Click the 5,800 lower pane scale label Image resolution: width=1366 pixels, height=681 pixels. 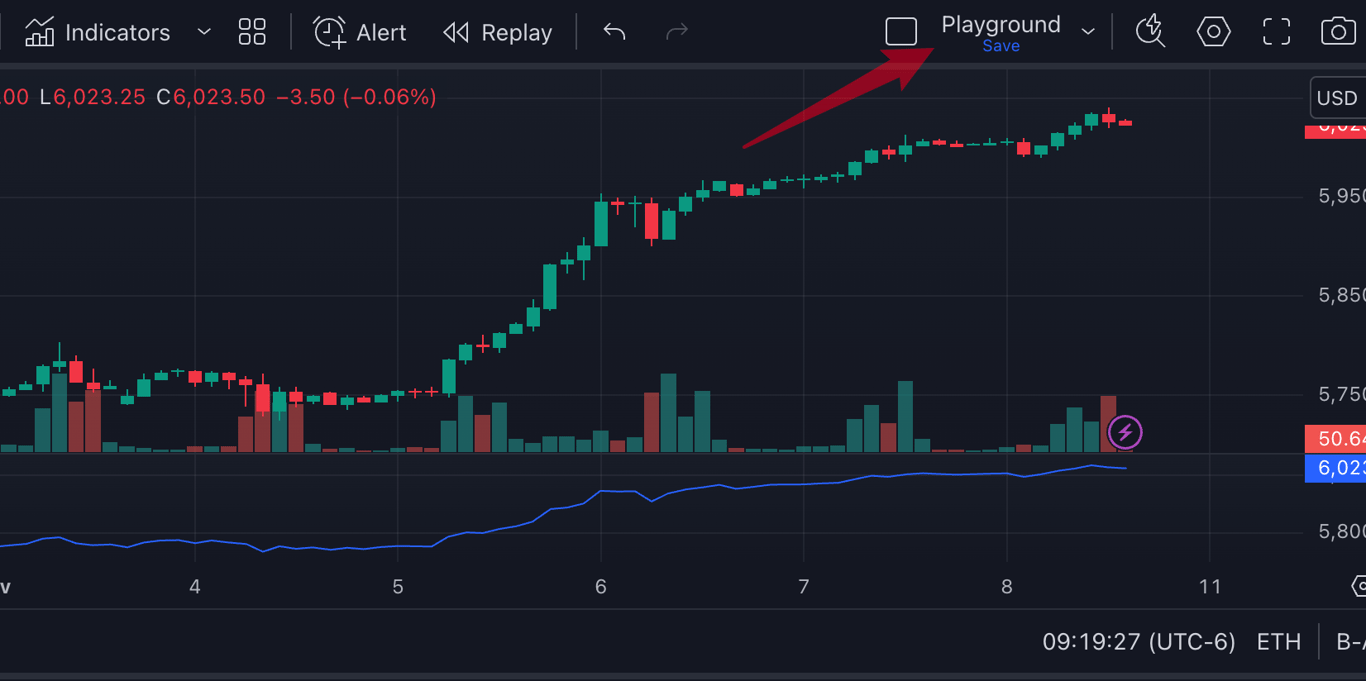1342,531
